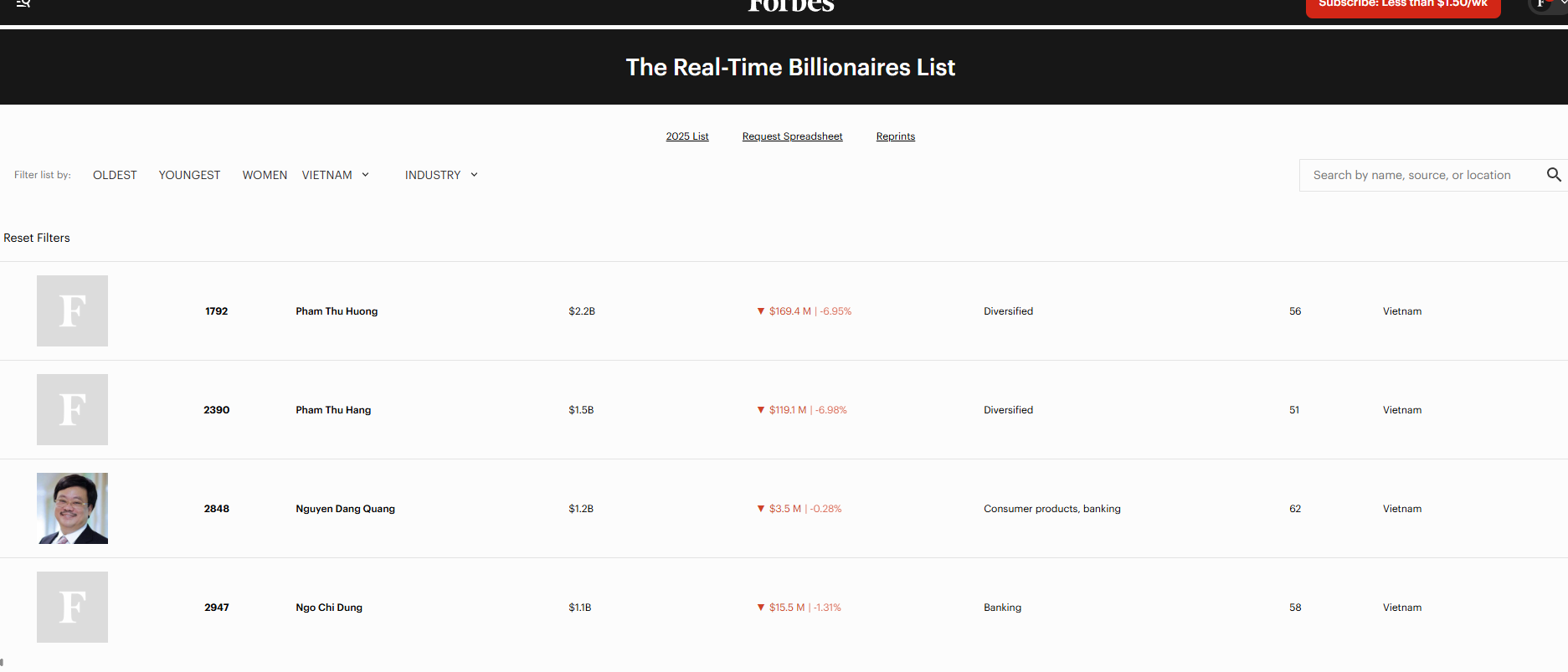Focus the name, source, location search field

pyautogui.click(x=1419, y=175)
